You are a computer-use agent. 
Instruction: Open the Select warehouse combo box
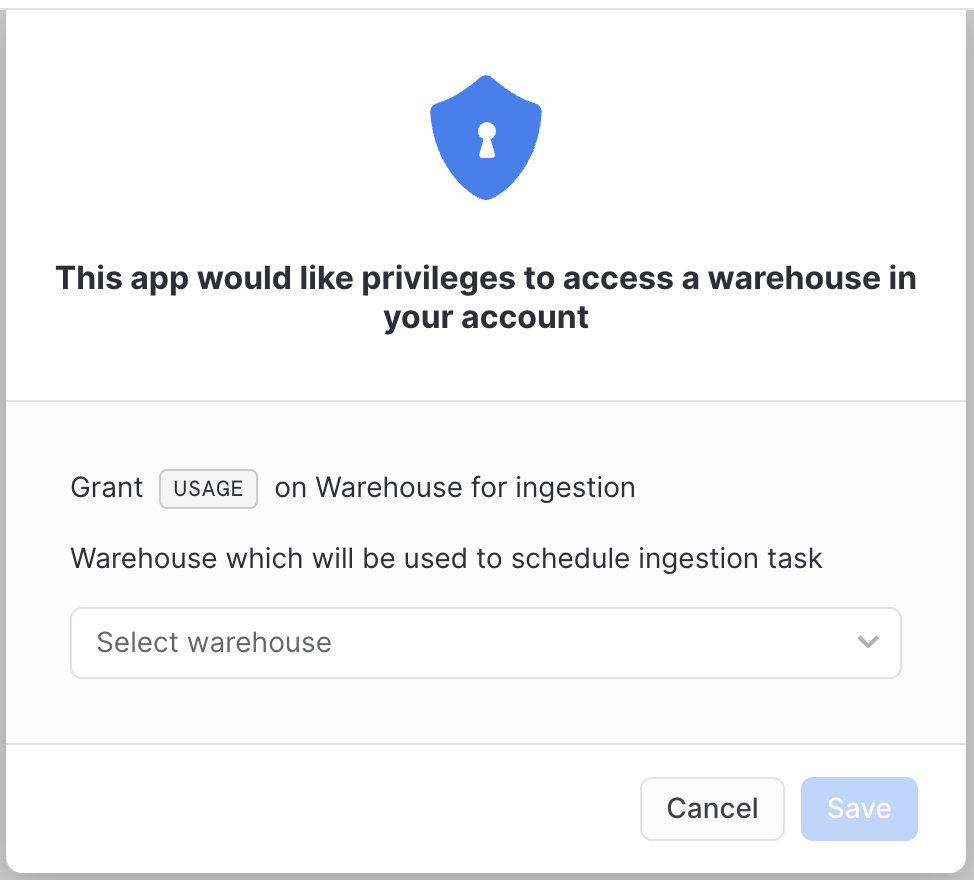click(x=485, y=642)
